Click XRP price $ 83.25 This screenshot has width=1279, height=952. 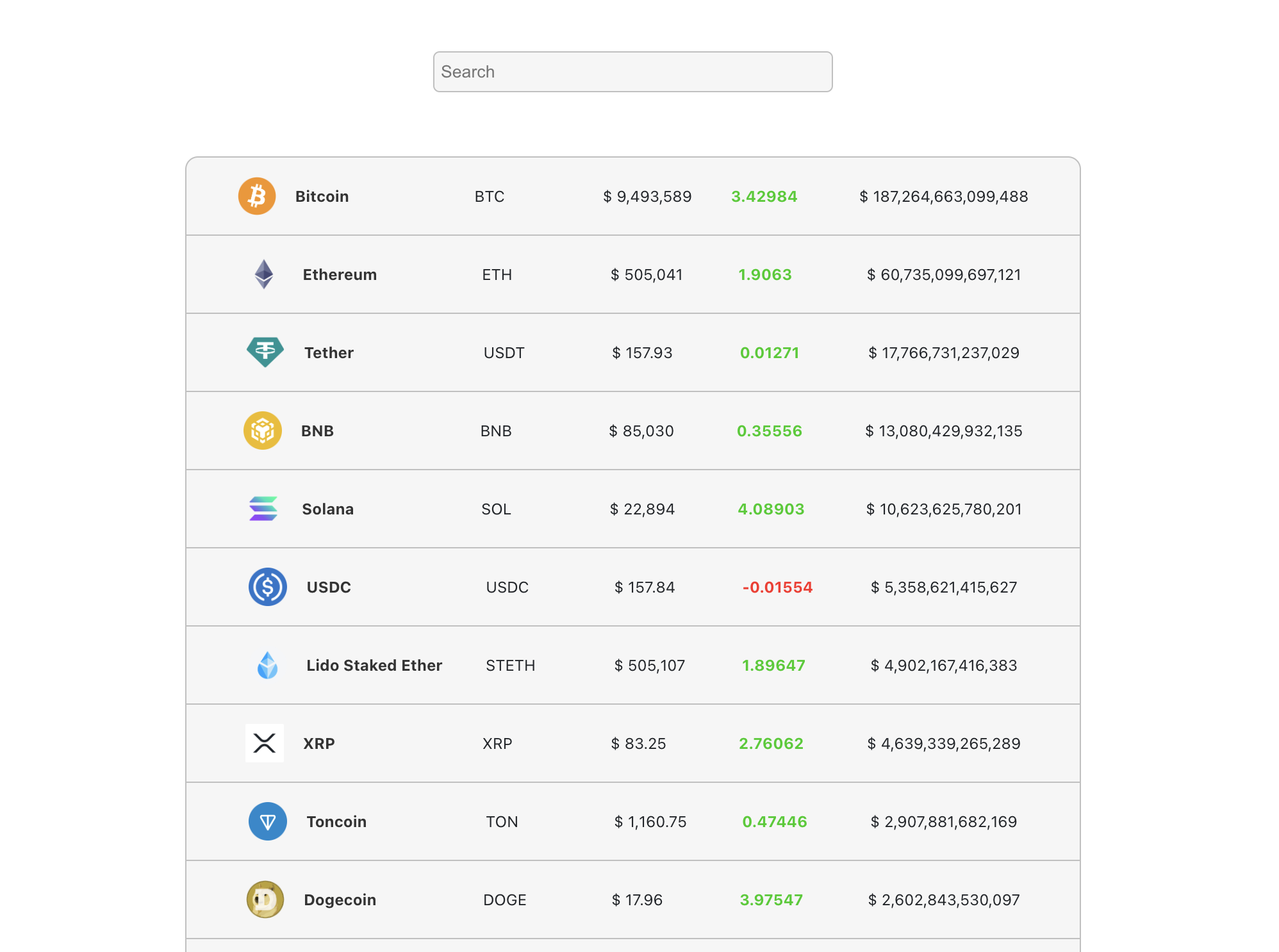638,744
